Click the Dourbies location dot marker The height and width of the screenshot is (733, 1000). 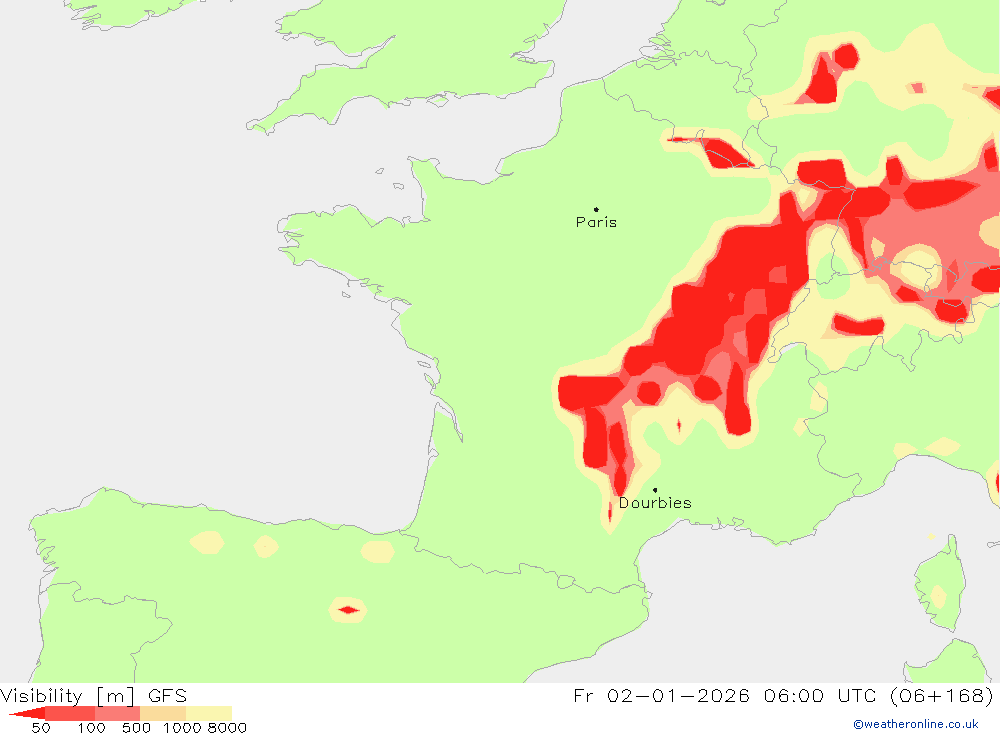tap(655, 490)
